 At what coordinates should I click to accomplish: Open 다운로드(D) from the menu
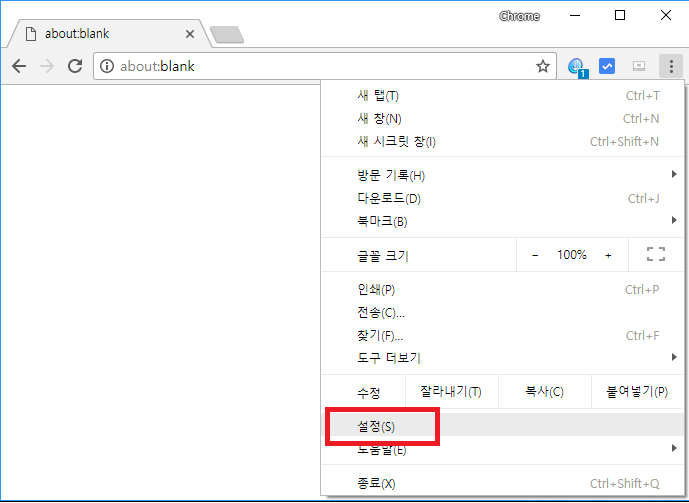pyautogui.click(x=502, y=199)
